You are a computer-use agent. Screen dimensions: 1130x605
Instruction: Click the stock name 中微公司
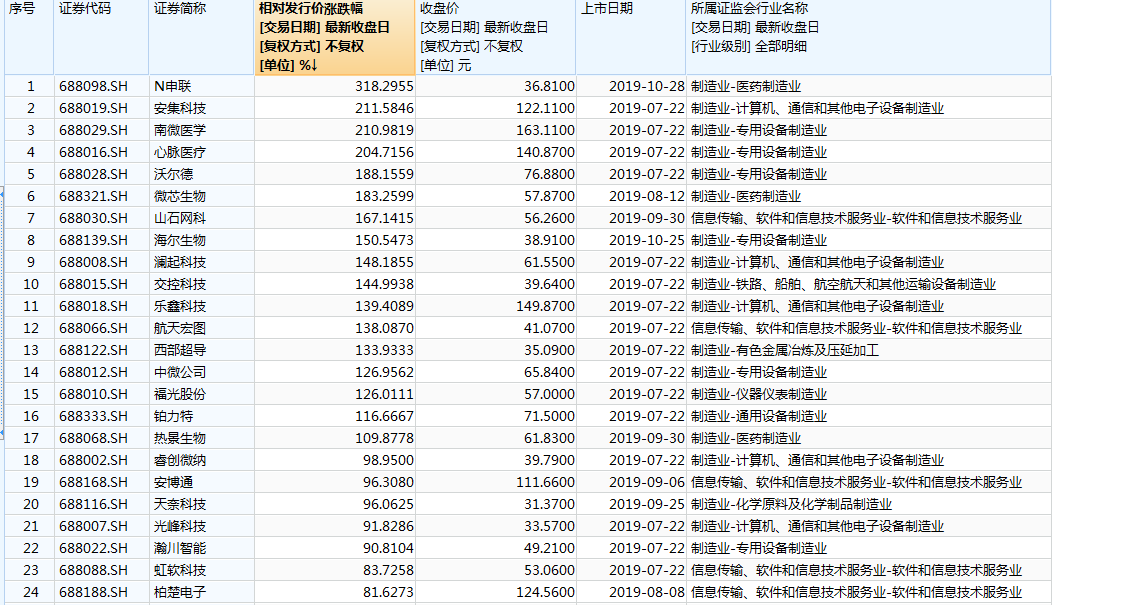coord(180,372)
